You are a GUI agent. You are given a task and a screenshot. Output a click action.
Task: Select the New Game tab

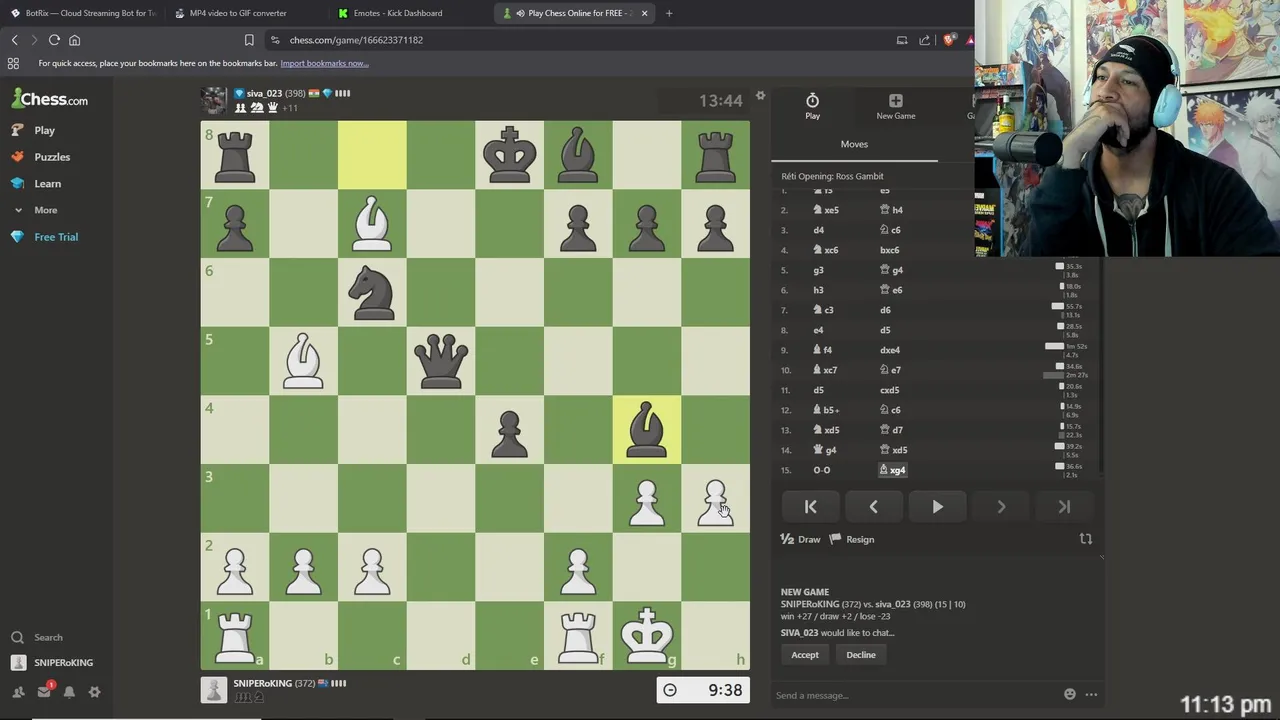895,106
